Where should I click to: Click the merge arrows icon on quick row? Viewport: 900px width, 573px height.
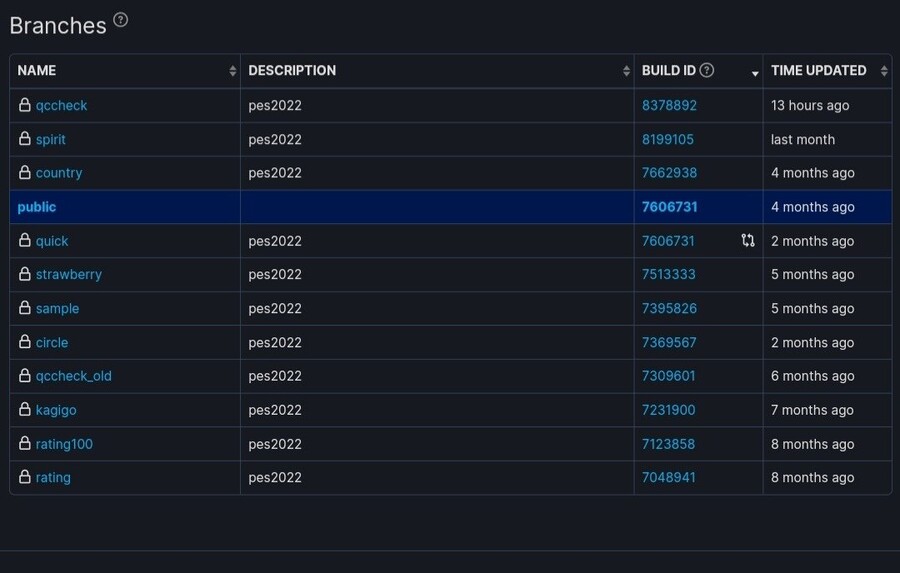pyautogui.click(x=748, y=241)
